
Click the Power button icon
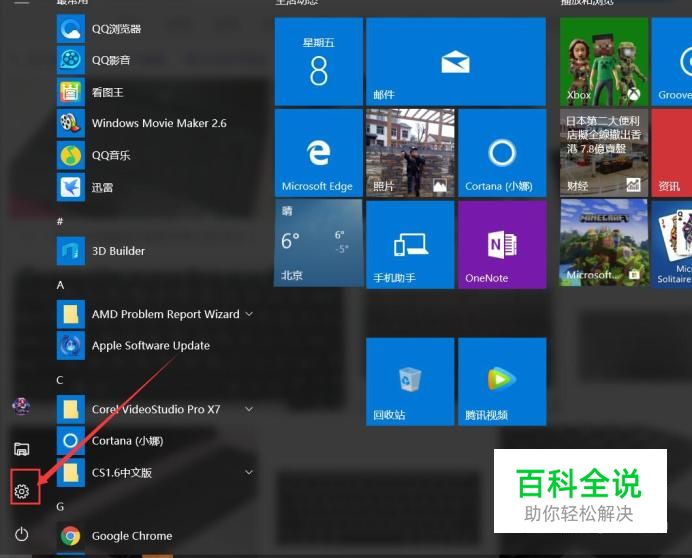[x=22, y=534]
